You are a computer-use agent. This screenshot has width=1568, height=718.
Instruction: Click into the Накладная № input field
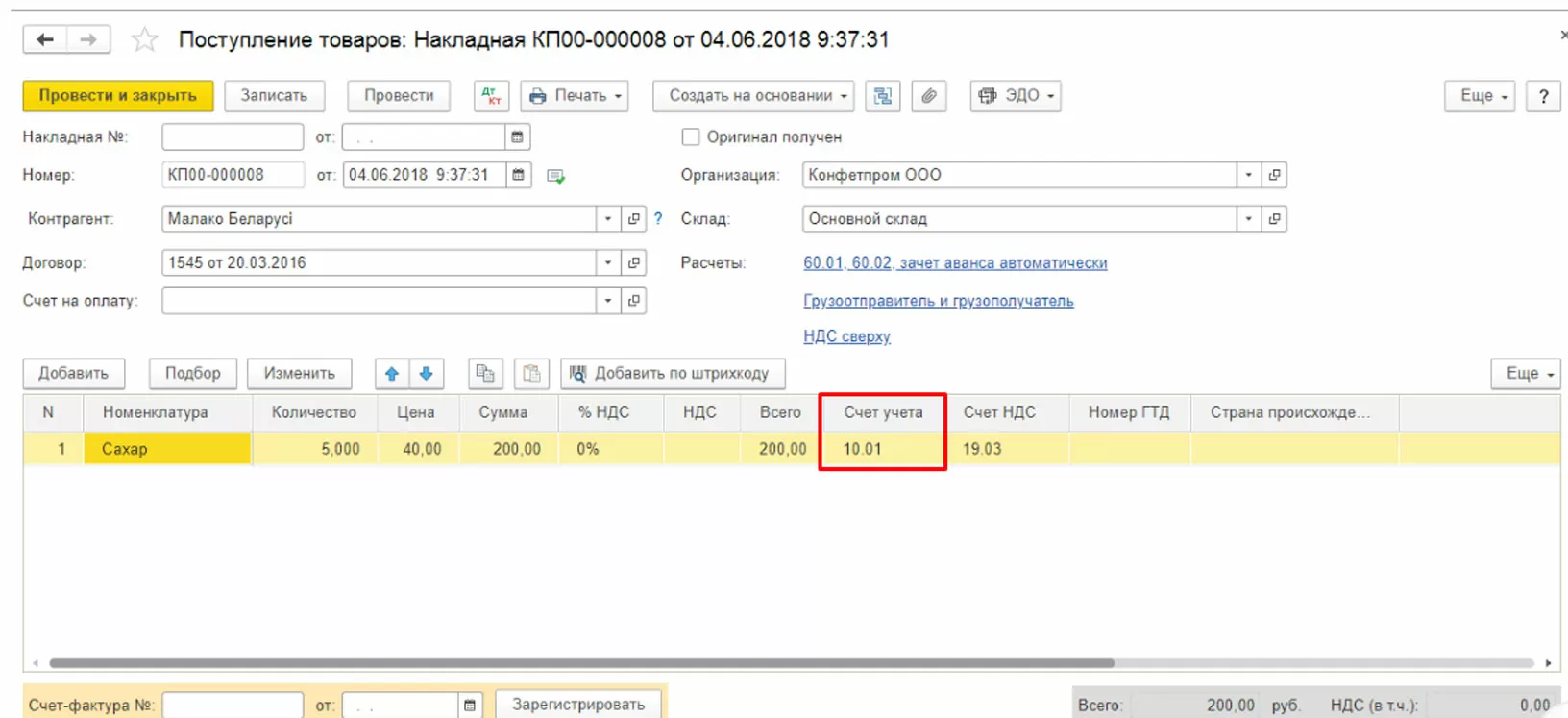[x=233, y=137]
